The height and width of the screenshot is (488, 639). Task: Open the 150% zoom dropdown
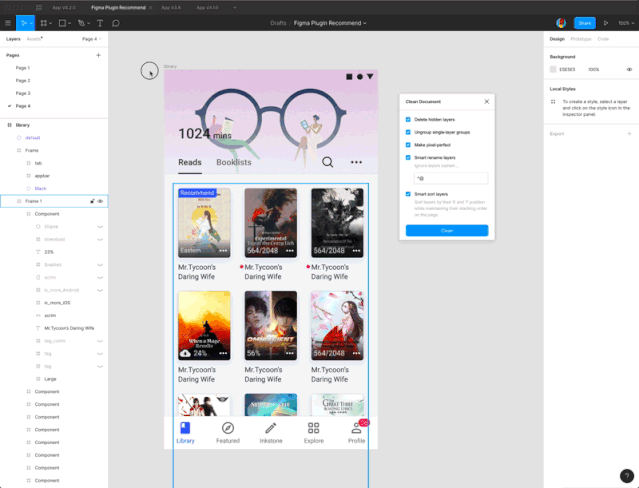click(626, 23)
